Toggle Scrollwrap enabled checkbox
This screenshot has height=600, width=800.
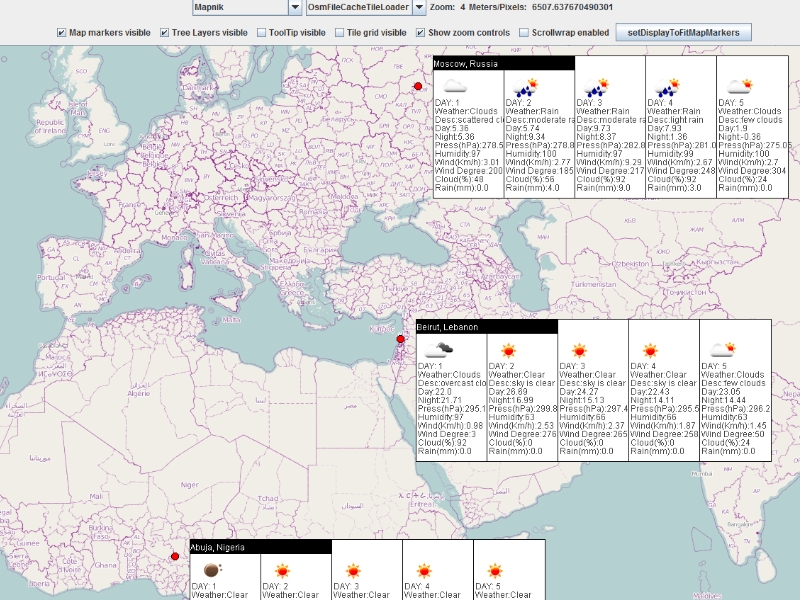click(x=523, y=33)
